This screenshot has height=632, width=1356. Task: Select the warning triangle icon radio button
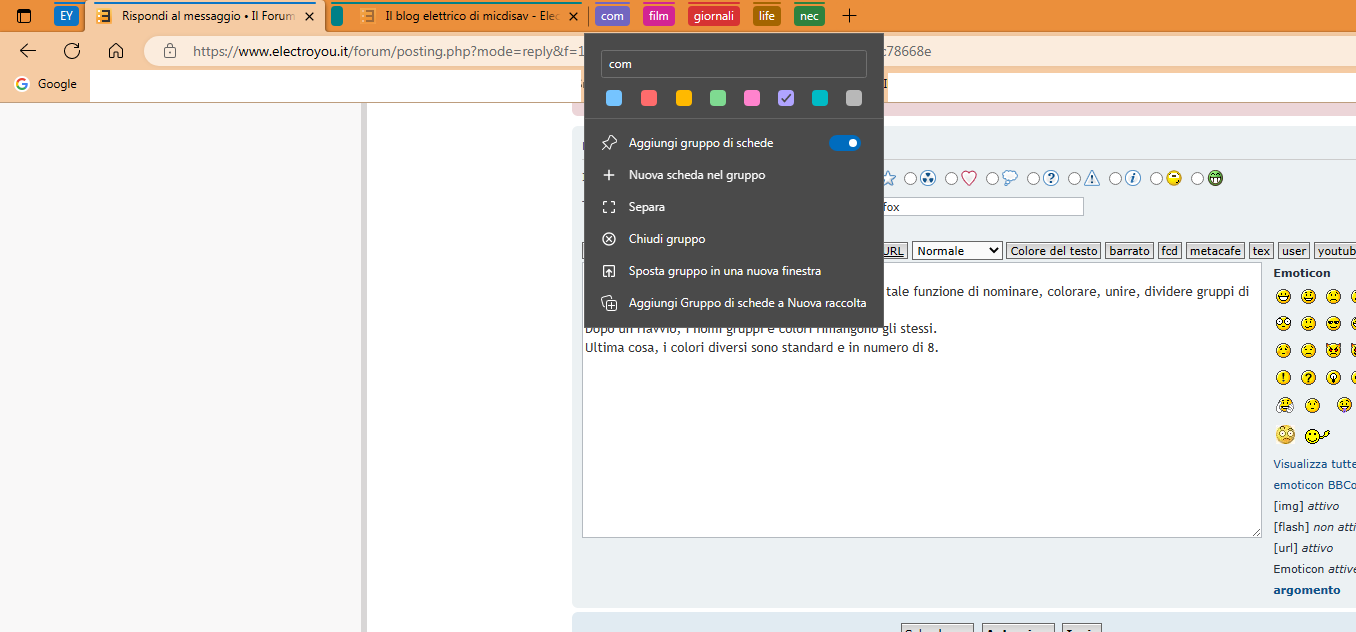[x=1075, y=179]
